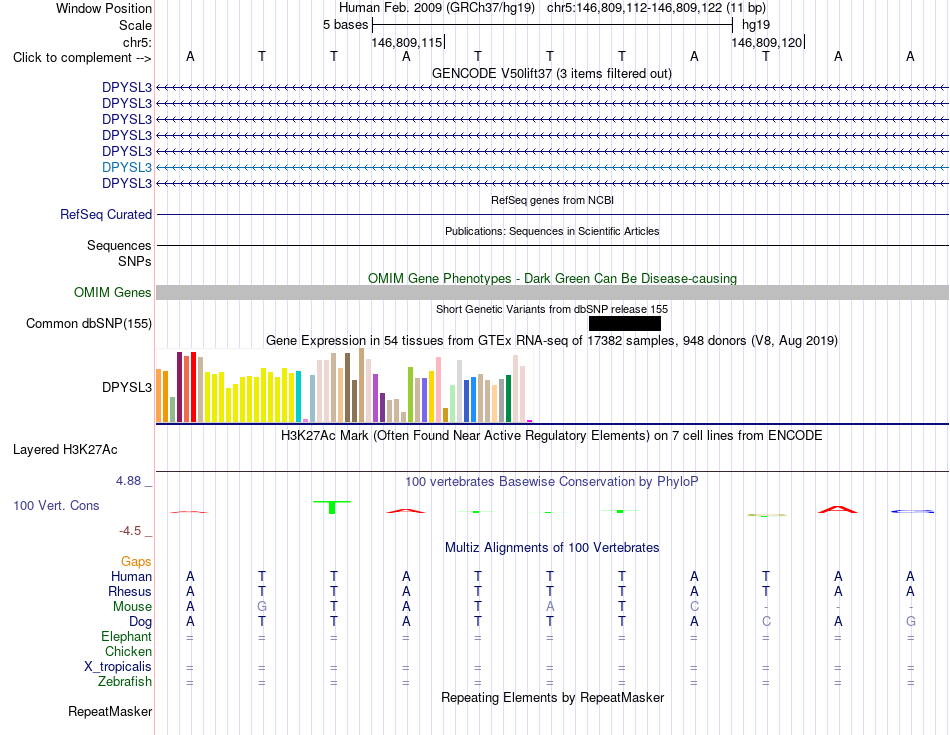950x735 pixels.
Task: Open 'Short Genetic Variants from dbSNP release 155'
Action: click(552, 309)
